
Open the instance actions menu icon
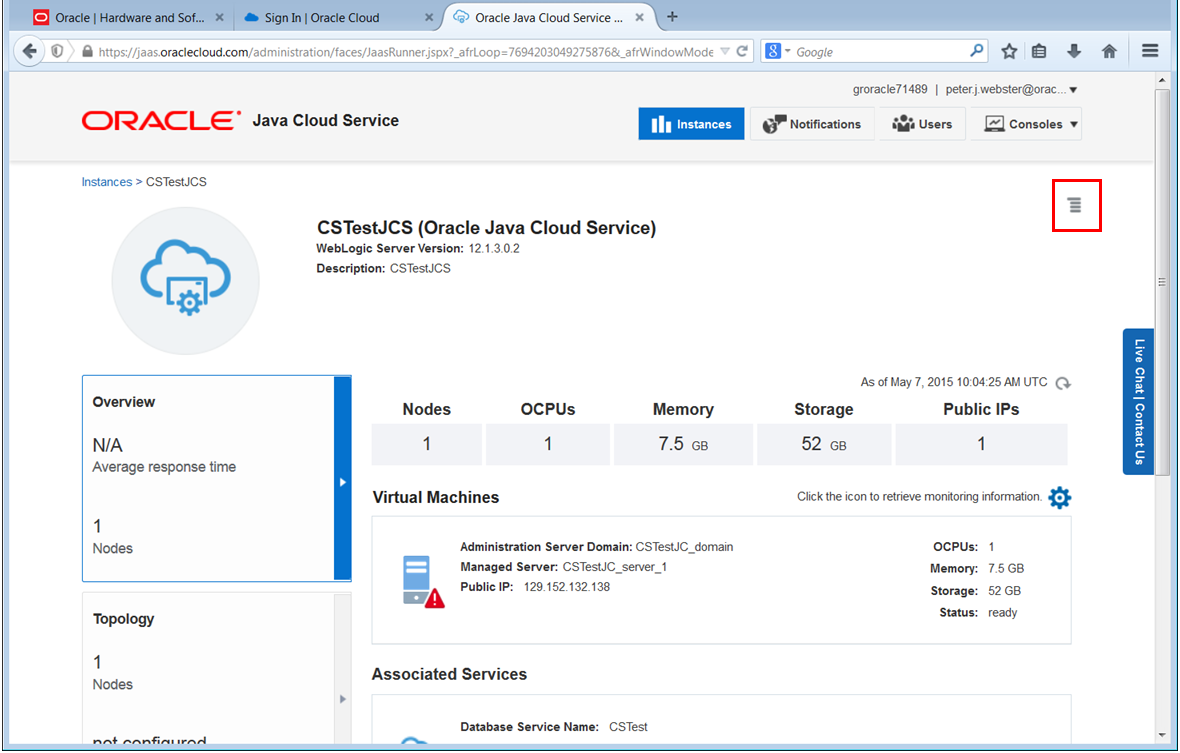[1075, 205]
